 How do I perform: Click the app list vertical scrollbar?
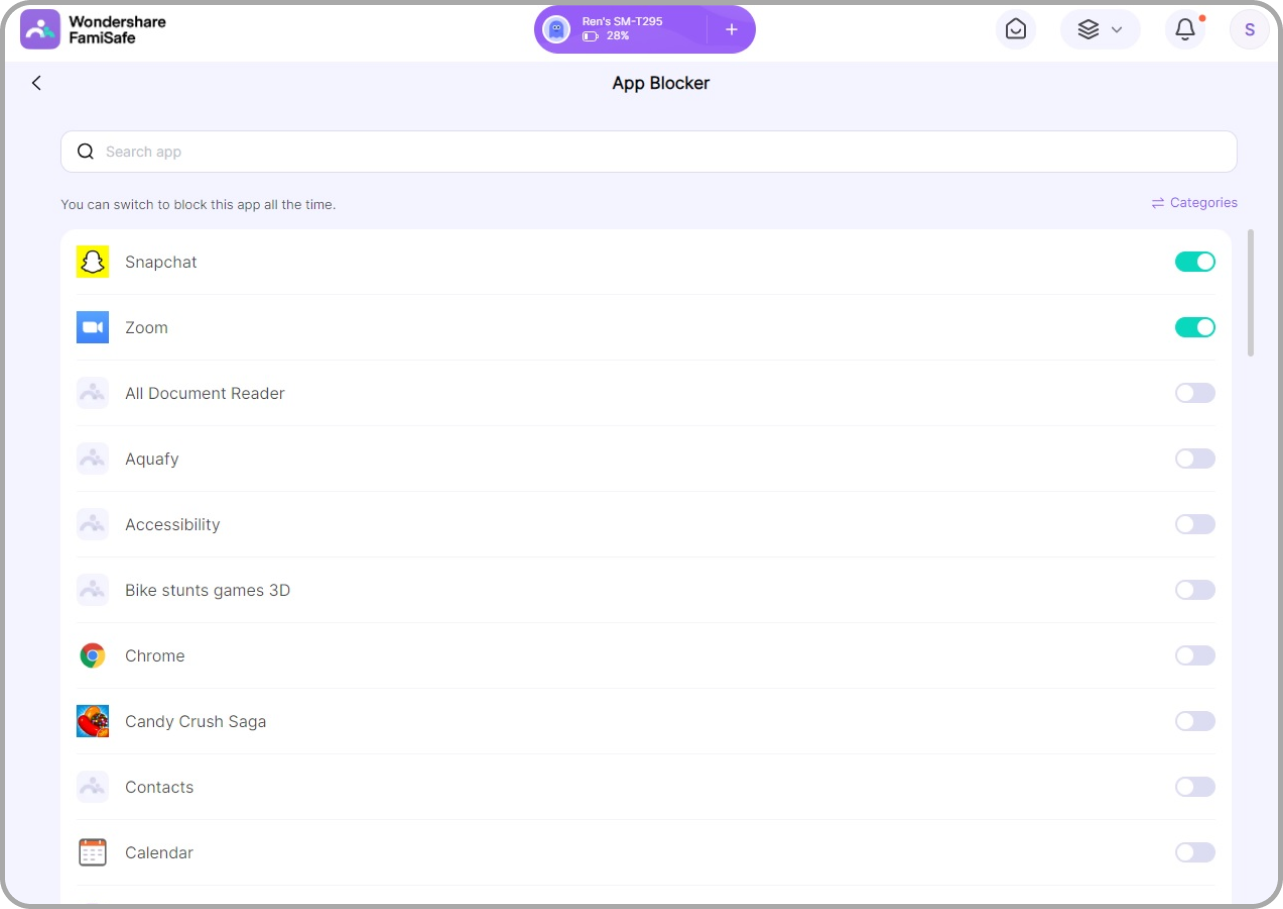(x=1251, y=293)
